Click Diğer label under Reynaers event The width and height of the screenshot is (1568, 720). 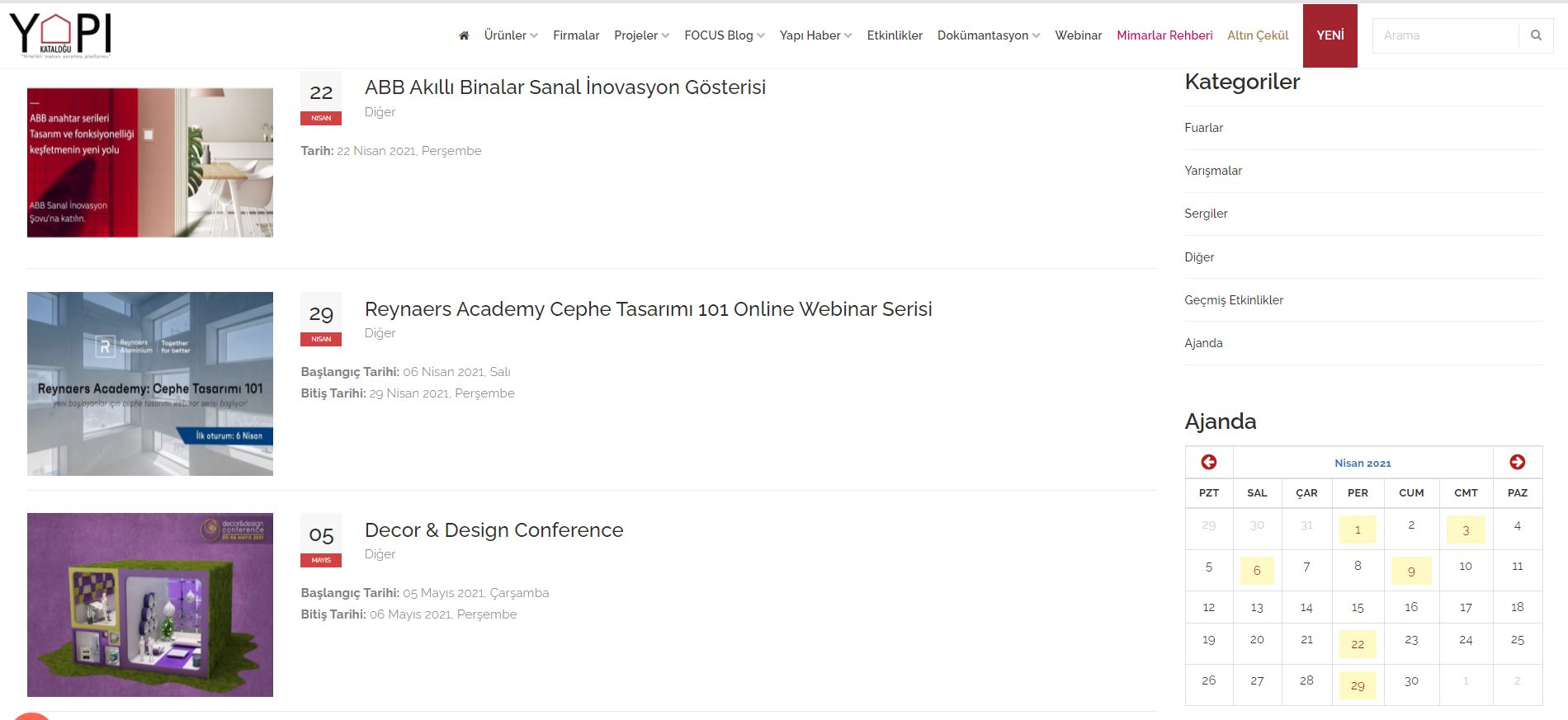[380, 333]
